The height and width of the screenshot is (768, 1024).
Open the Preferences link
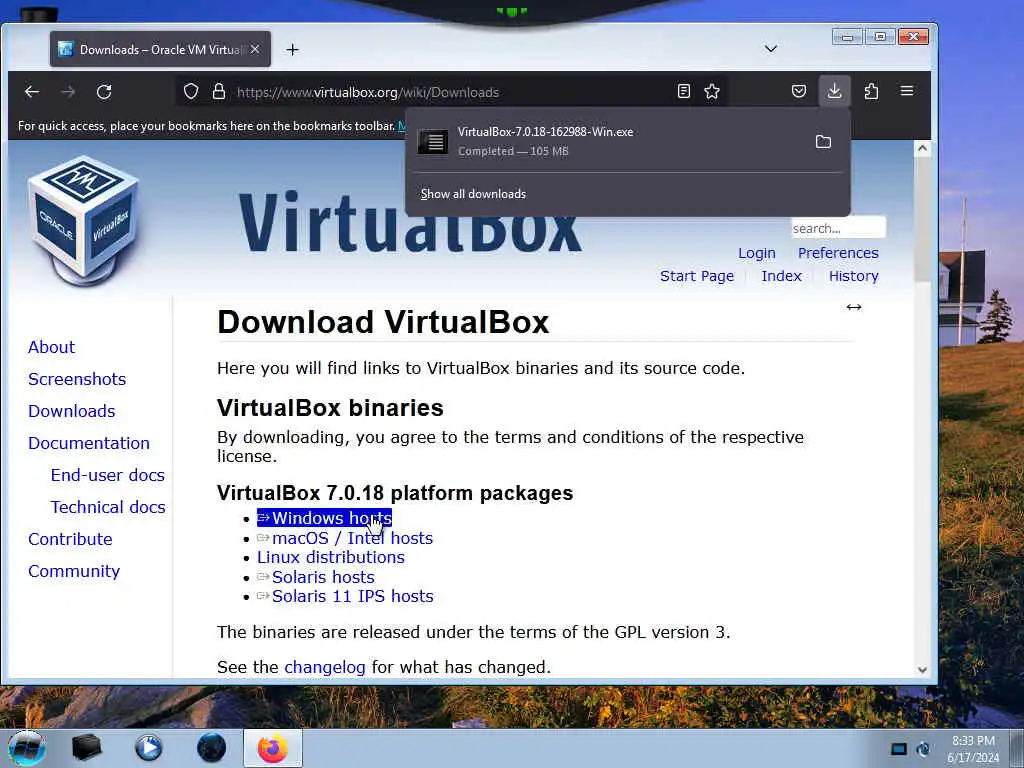838,253
